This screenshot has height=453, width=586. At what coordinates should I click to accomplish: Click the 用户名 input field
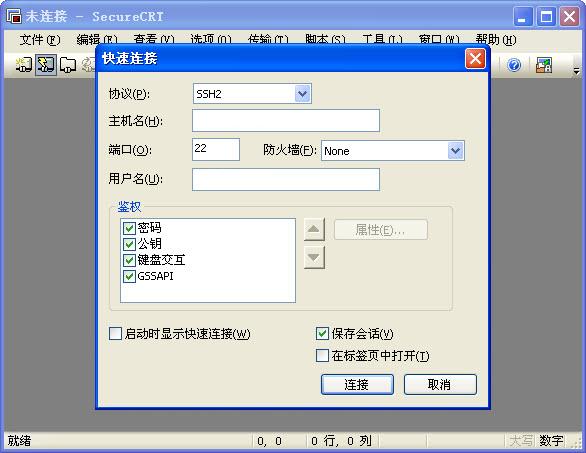(286, 179)
